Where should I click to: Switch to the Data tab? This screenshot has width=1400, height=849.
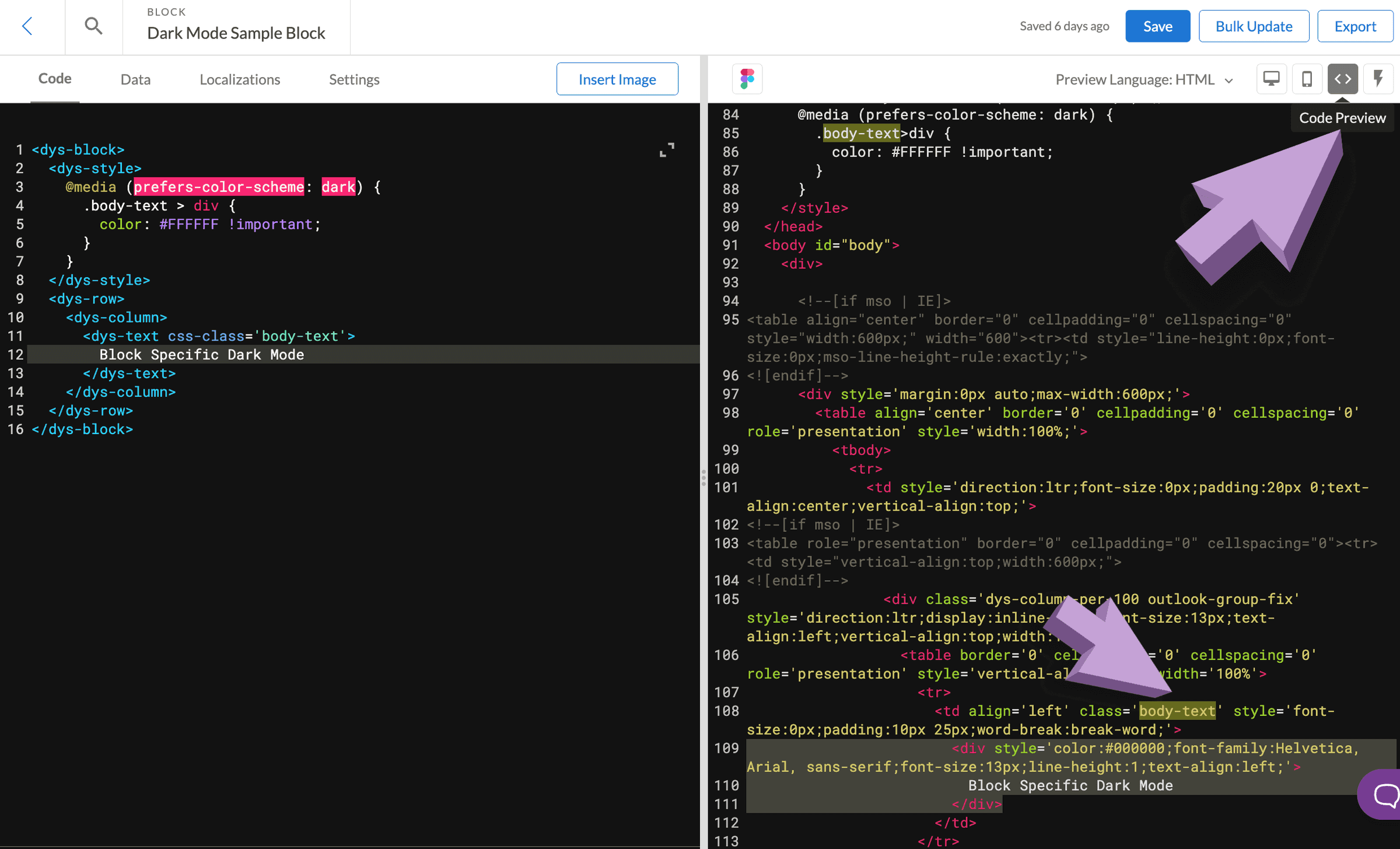tap(135, 79)
